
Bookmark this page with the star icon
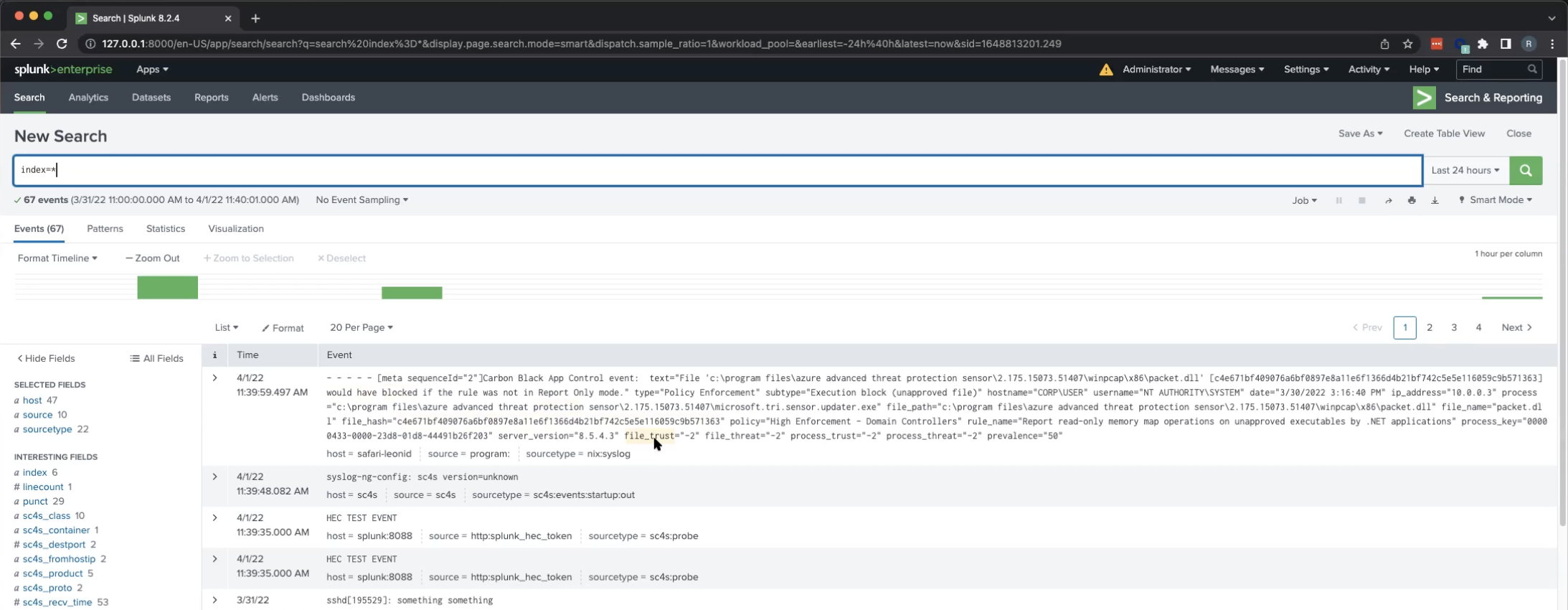coord(1407,44)
